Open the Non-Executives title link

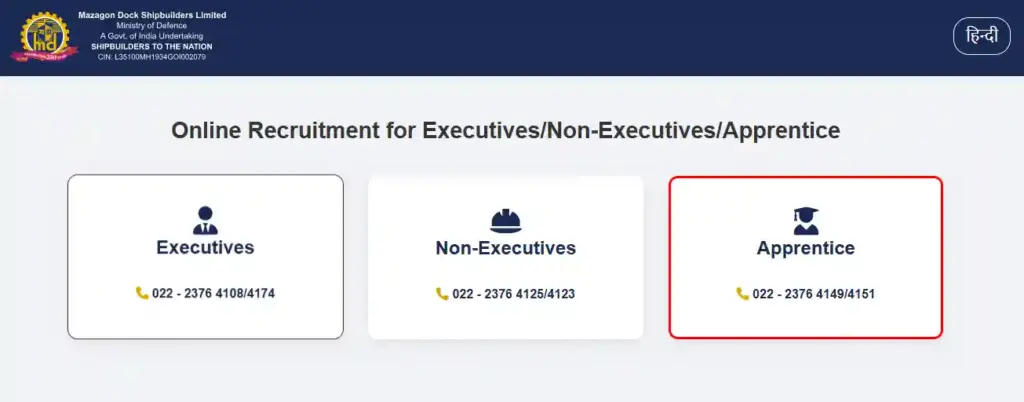tap(505, 248)
